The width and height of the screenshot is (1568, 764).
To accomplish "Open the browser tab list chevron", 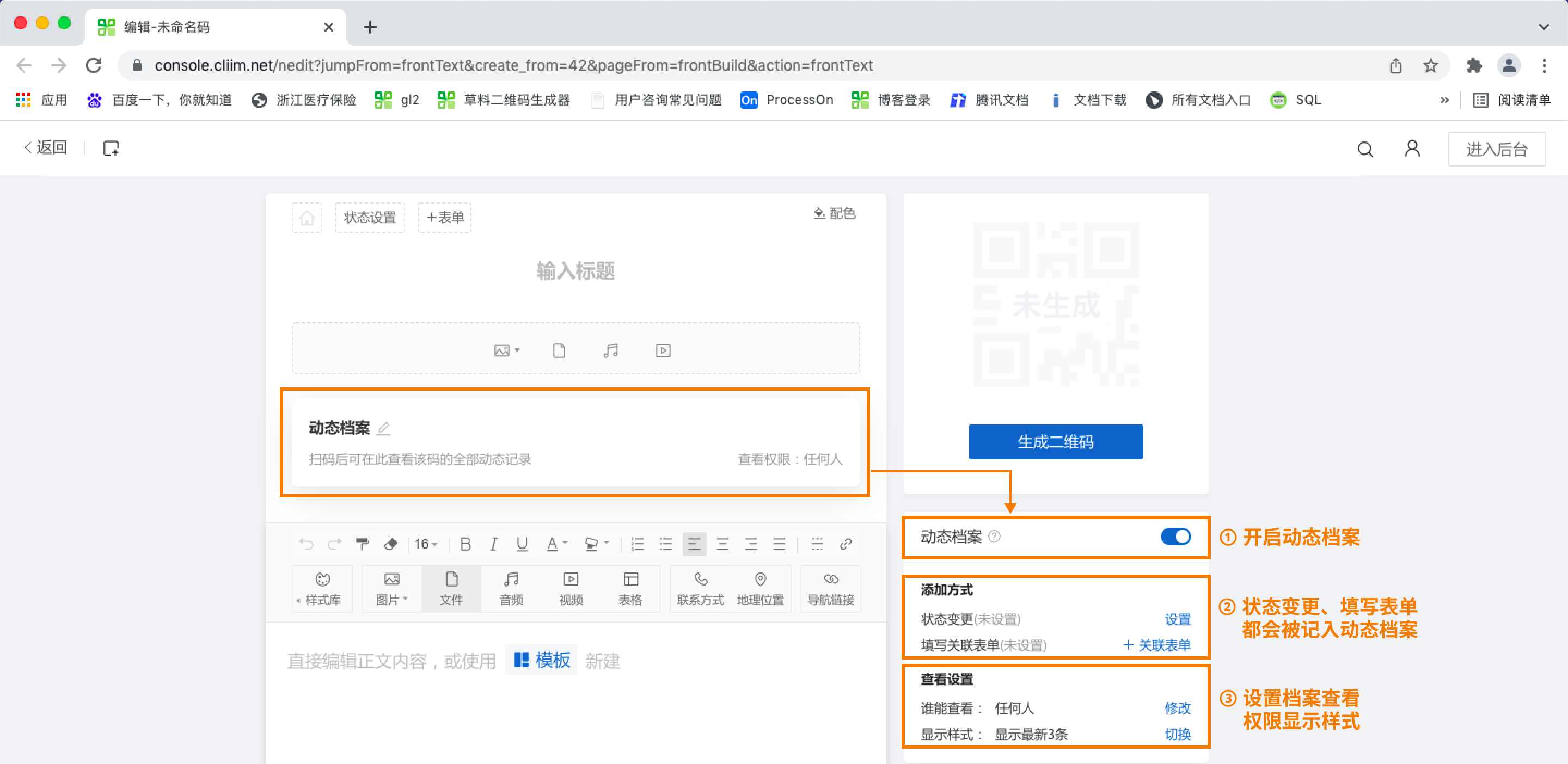I will (x=1543, y=27).
